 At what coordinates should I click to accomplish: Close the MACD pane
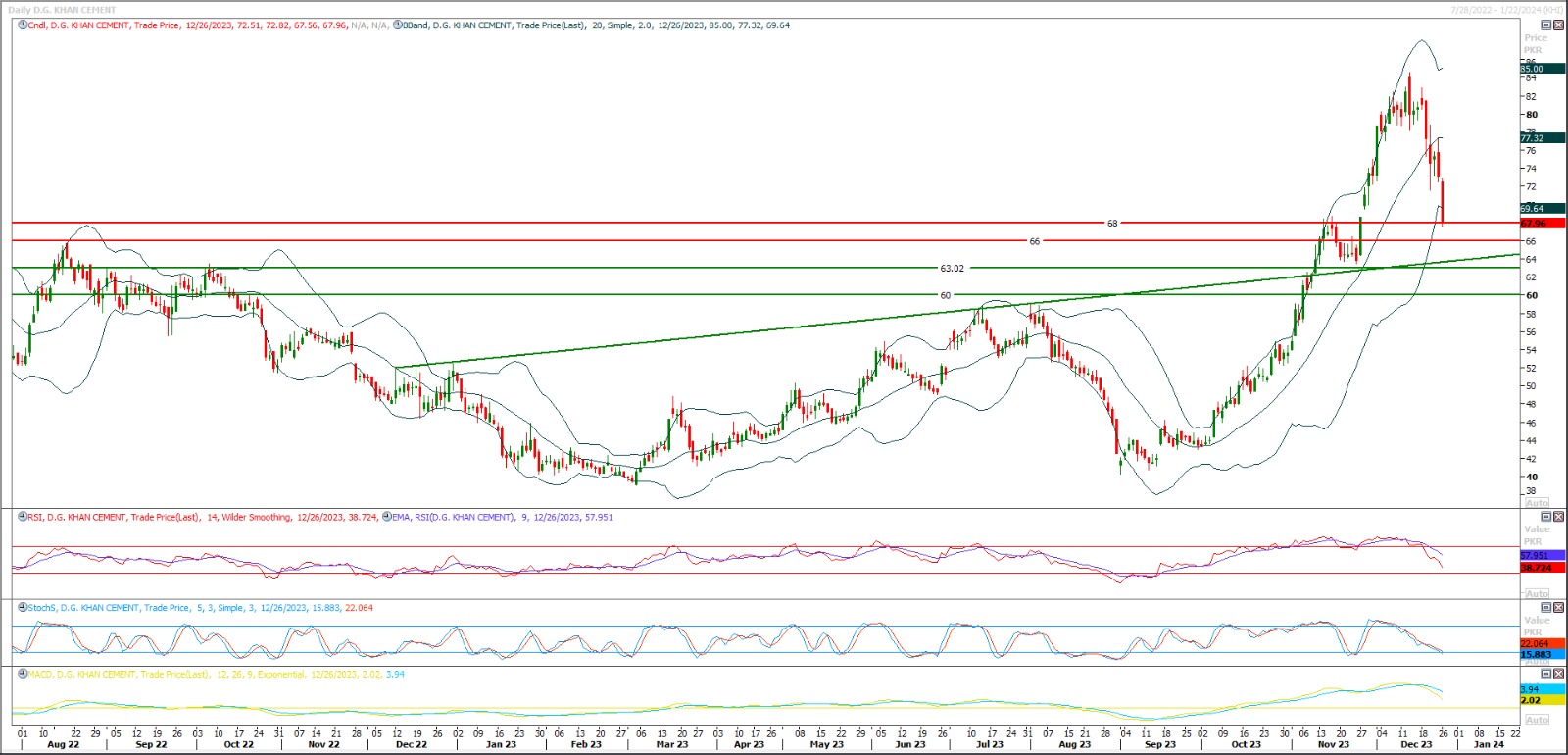(1558, 675)
